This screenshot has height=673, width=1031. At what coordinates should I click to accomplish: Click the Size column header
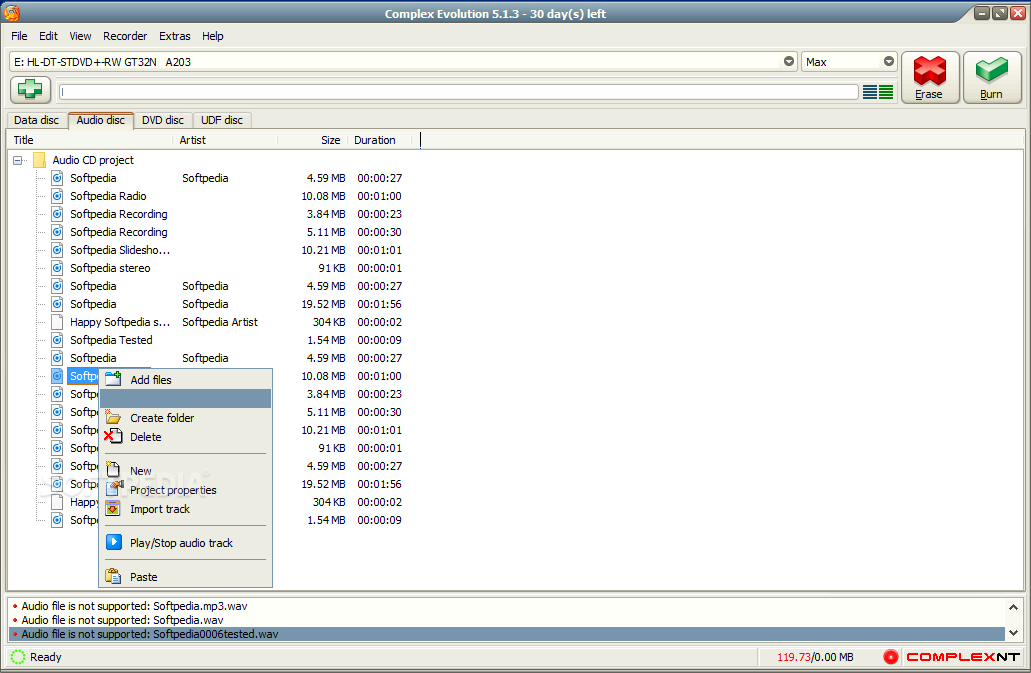(x=312, y=140)
